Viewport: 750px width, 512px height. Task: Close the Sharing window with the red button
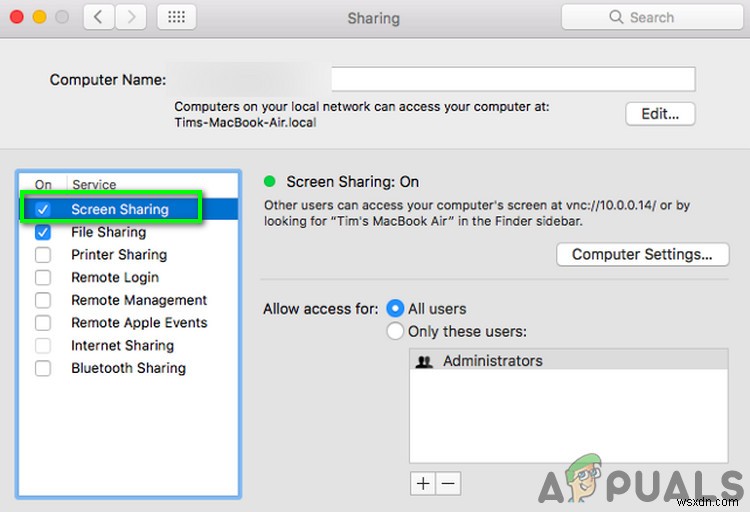coord(17,17)
